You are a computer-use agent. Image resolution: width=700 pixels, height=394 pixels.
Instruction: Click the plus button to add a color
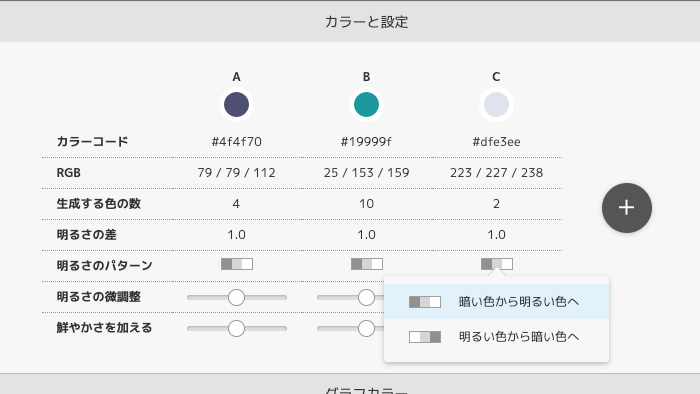pyautogui.click(x=626, y=208)
